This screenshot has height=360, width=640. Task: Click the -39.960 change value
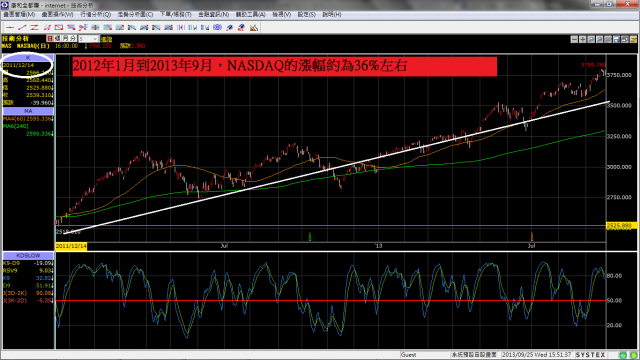(x=42, y=103)
